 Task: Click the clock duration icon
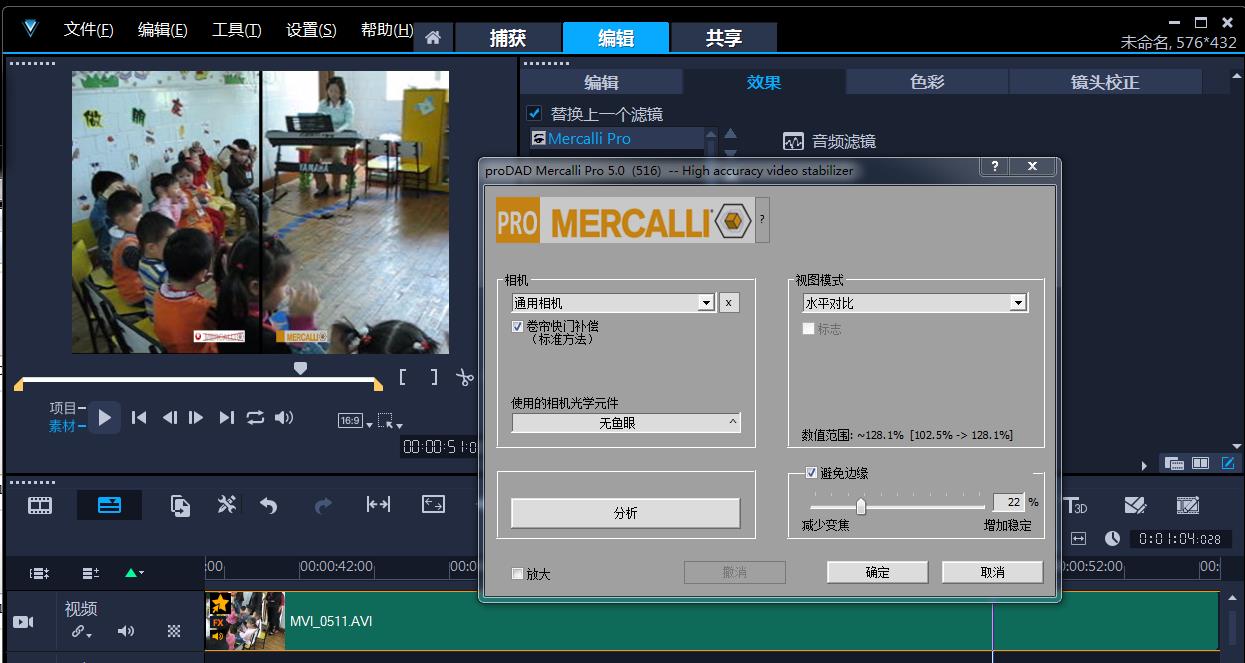pos(1112,538)
